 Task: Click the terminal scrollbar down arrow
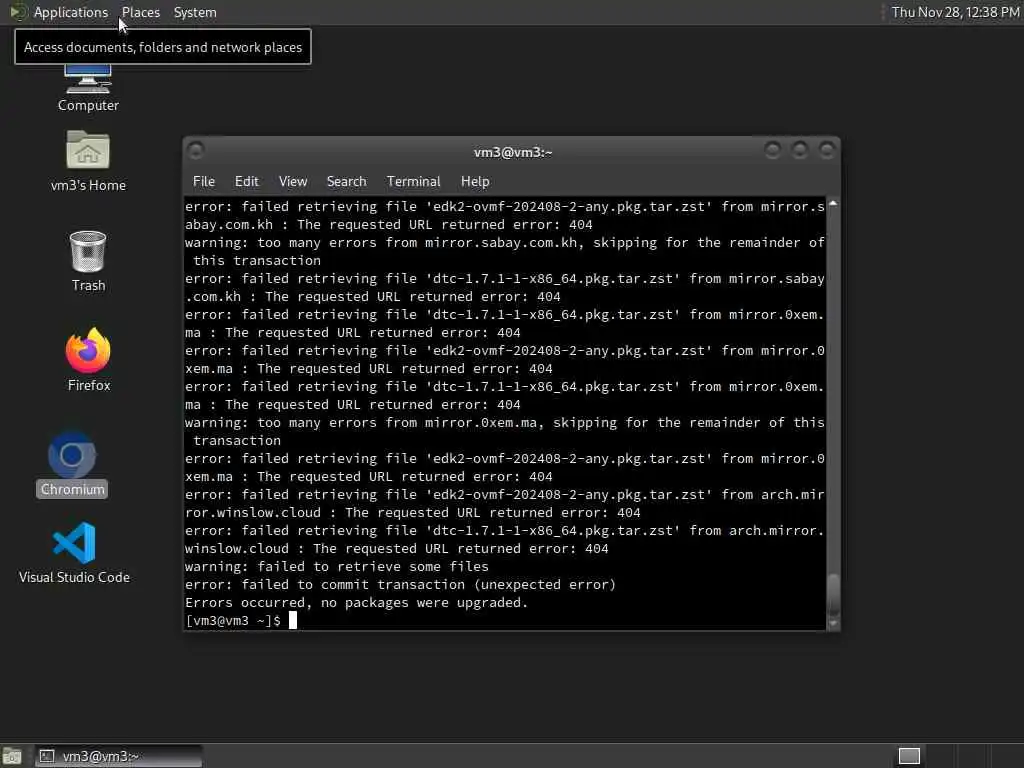(x=833, y=623)
